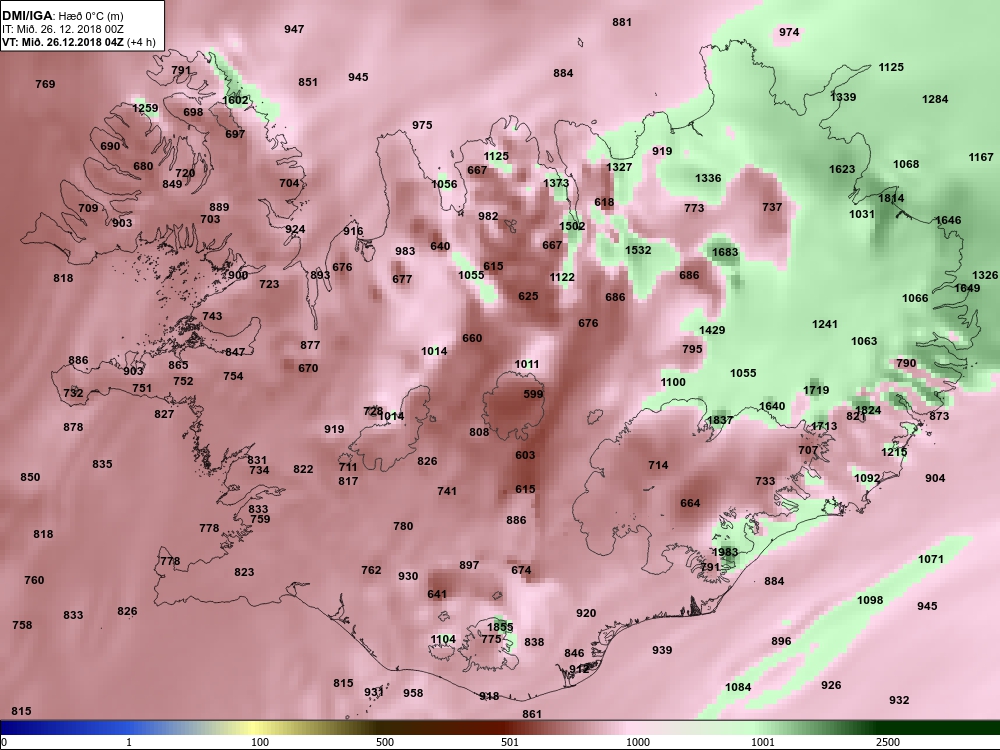Viewport: 1000px width, 750px height.
Task: Click the map value 1098
Action: point(870,599)
